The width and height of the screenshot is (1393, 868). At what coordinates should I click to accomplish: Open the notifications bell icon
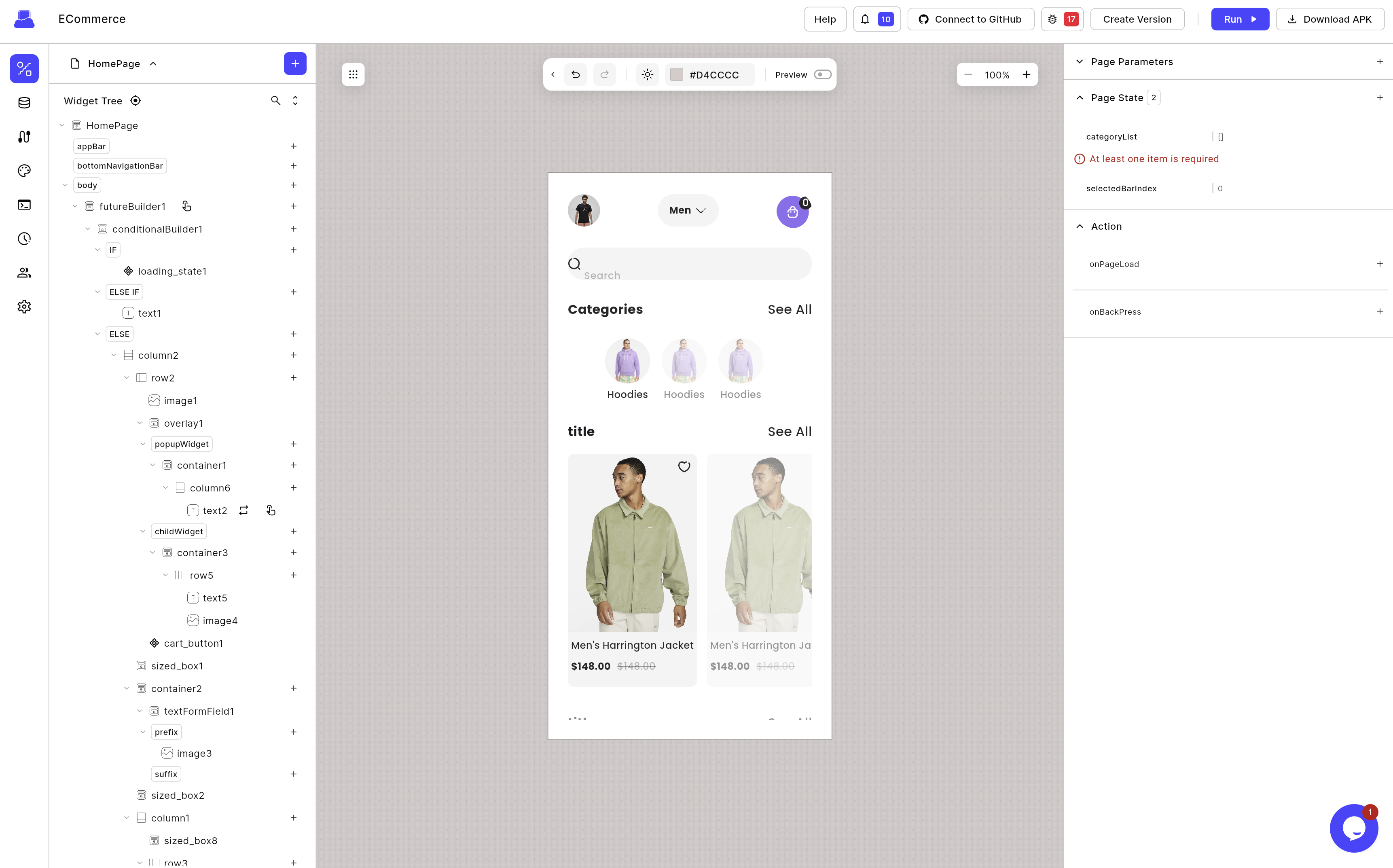pyautogui.click(x=865, y=19)
